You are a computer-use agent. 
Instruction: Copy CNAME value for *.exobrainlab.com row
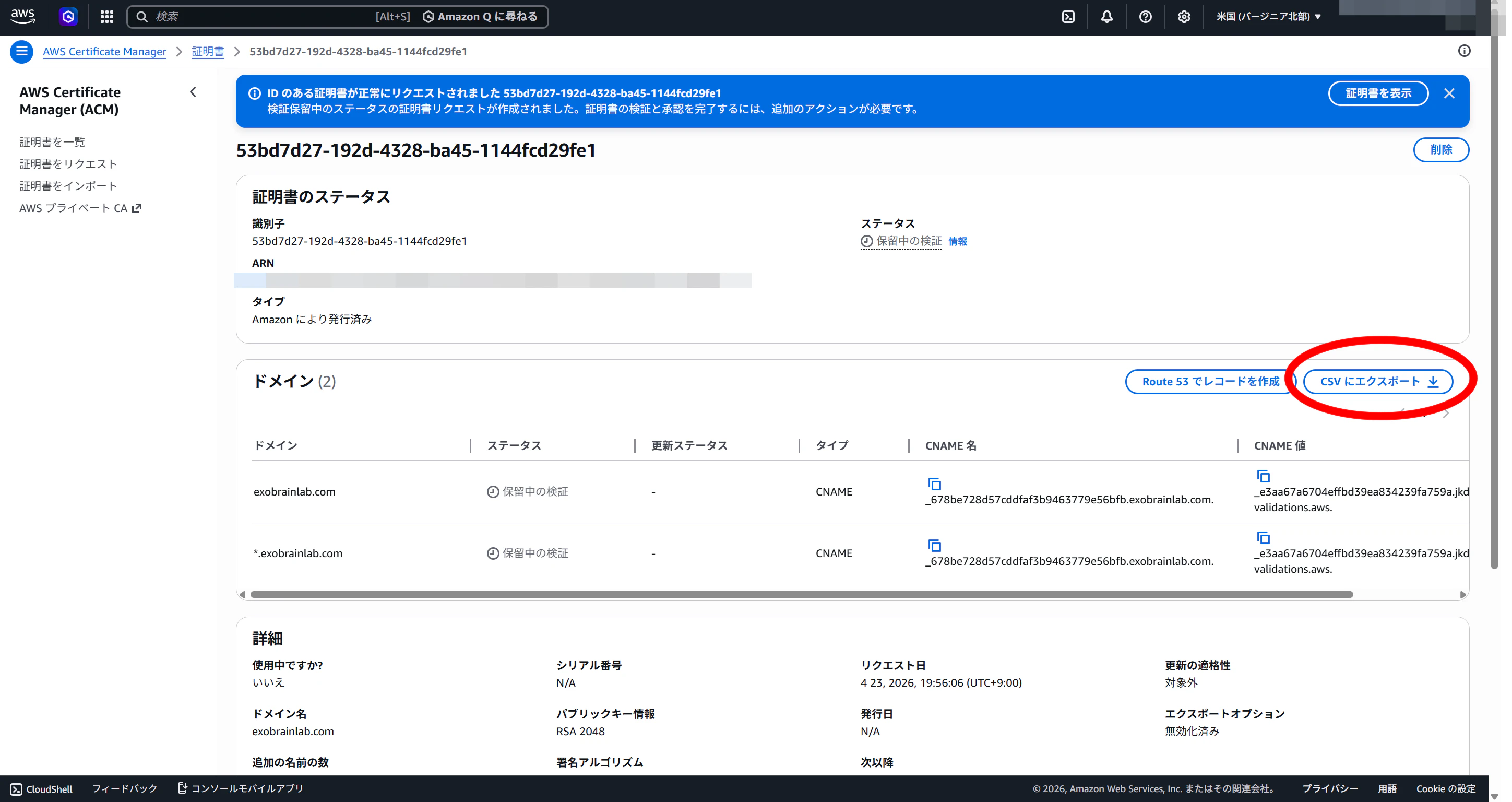click(x=1263, y=538)
